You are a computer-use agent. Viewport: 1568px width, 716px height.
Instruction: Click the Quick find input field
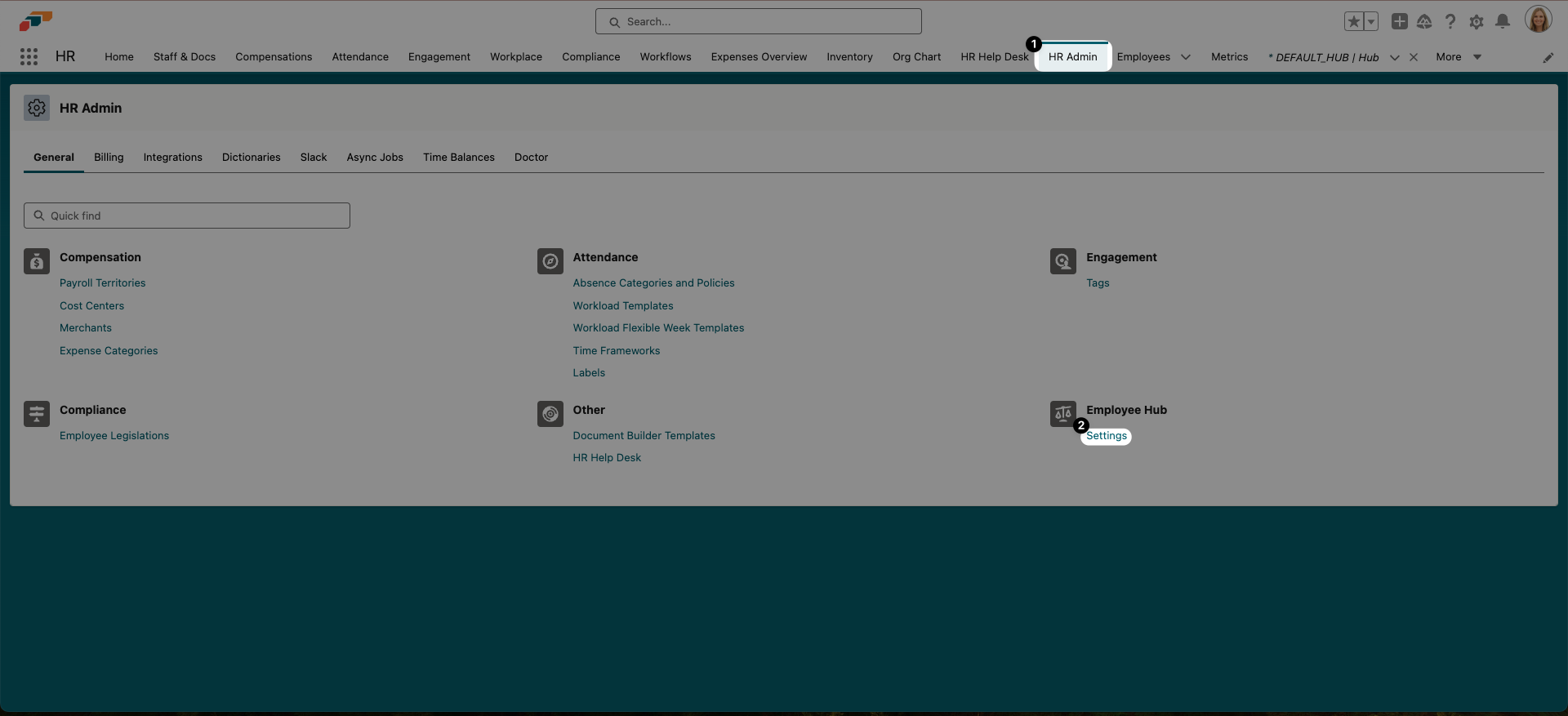click(187, 216)
